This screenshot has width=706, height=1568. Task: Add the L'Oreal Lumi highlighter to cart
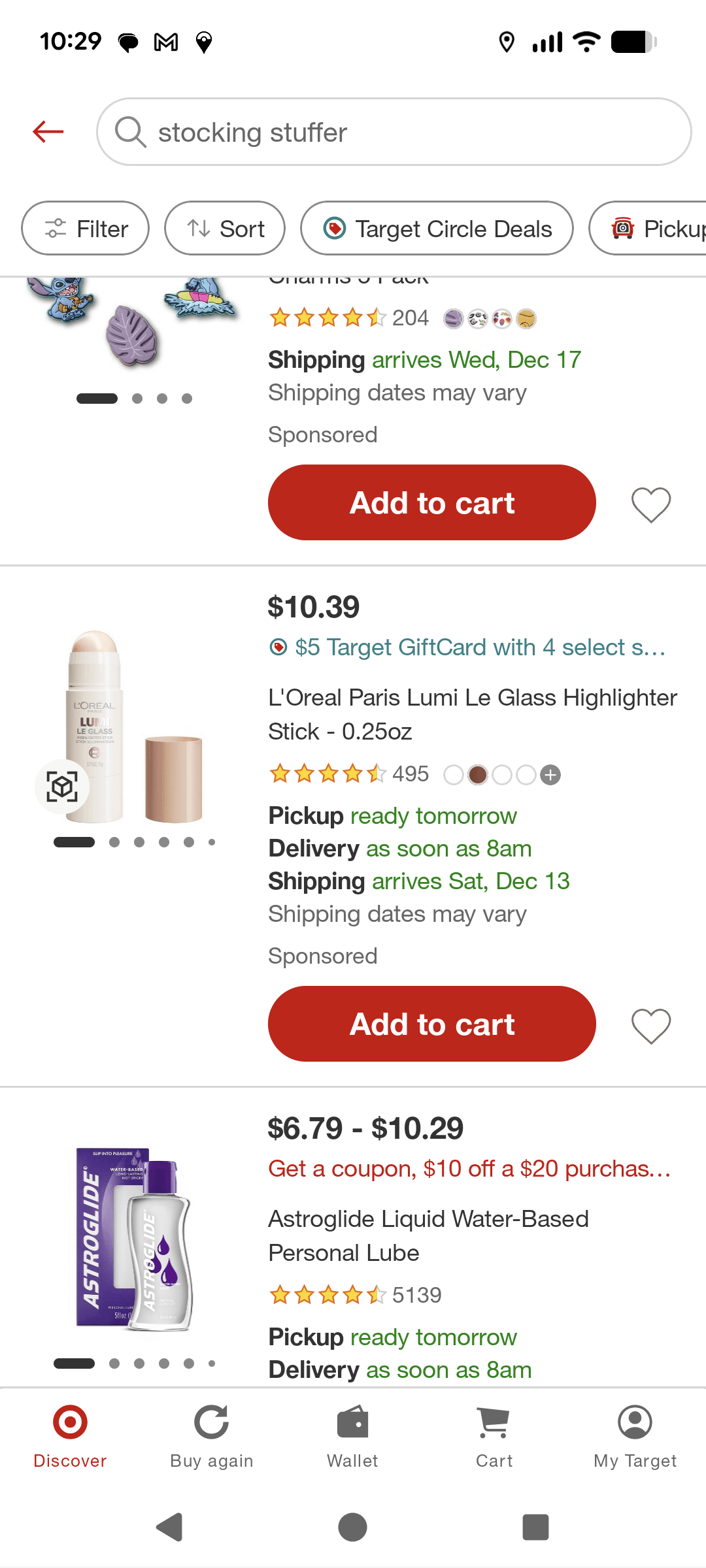pyautogui.click(x=431, y=1024)
